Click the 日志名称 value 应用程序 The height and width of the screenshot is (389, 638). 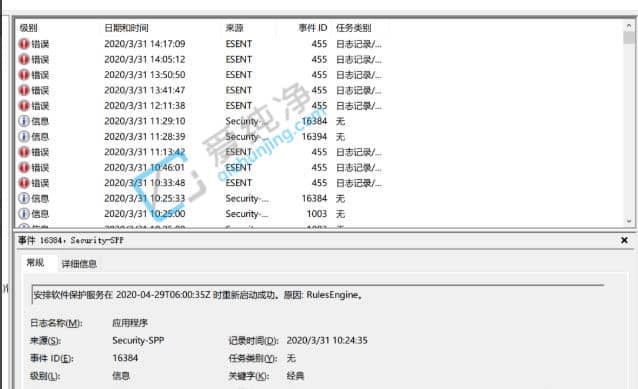click(130, 323)
